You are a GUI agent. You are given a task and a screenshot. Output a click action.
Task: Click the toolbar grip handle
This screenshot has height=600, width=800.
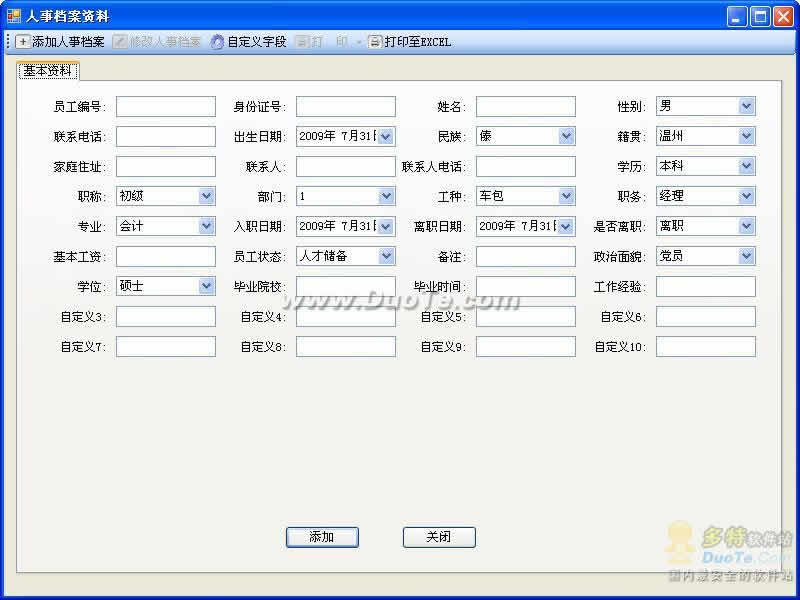8,42
